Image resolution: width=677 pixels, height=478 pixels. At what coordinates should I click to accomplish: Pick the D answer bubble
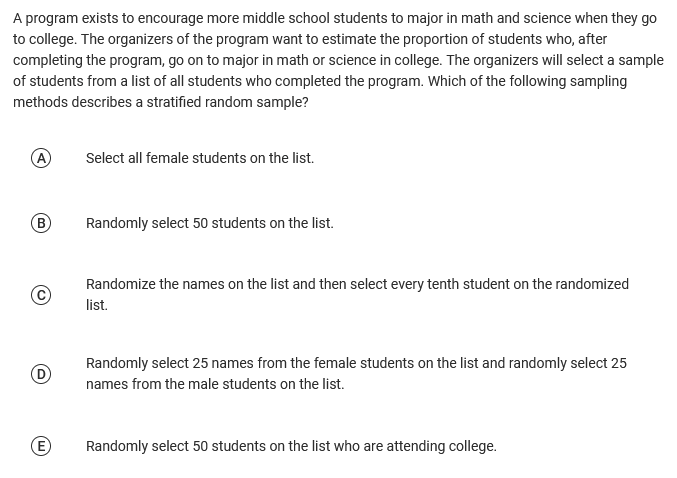point(41,374)
